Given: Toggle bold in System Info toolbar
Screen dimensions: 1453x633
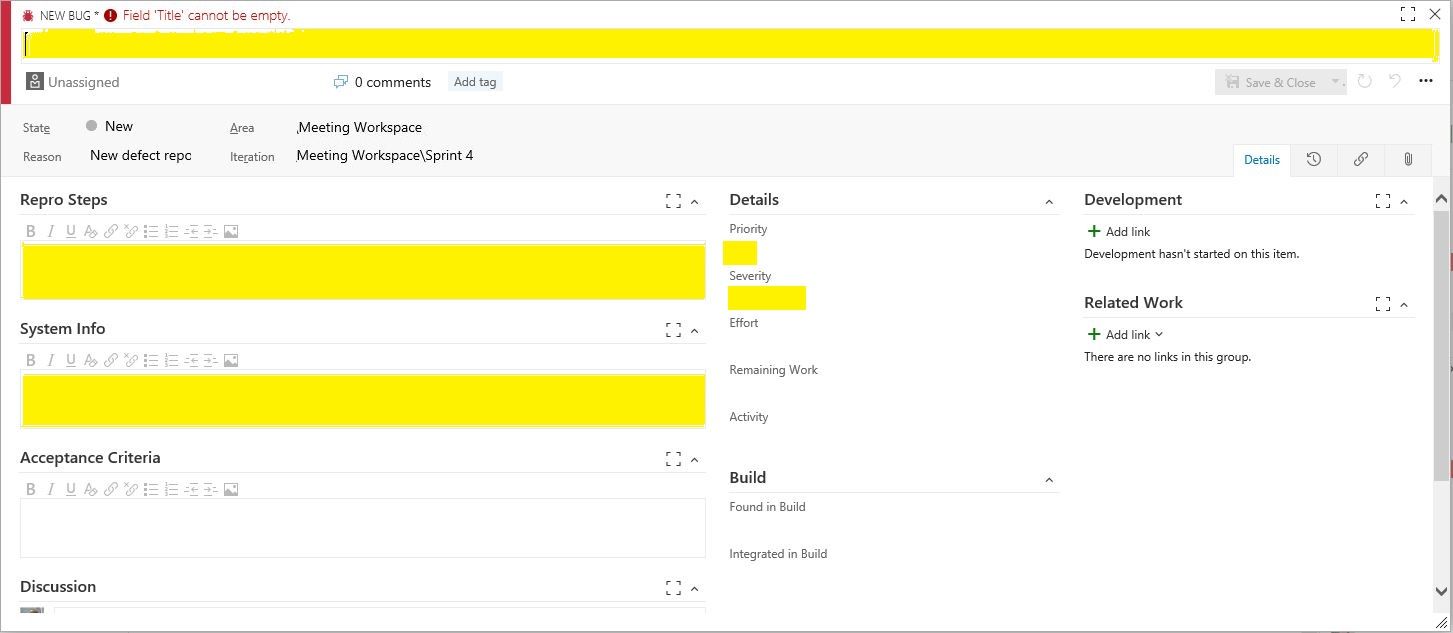Looking at the screenshot, I should tap(30, 360).
